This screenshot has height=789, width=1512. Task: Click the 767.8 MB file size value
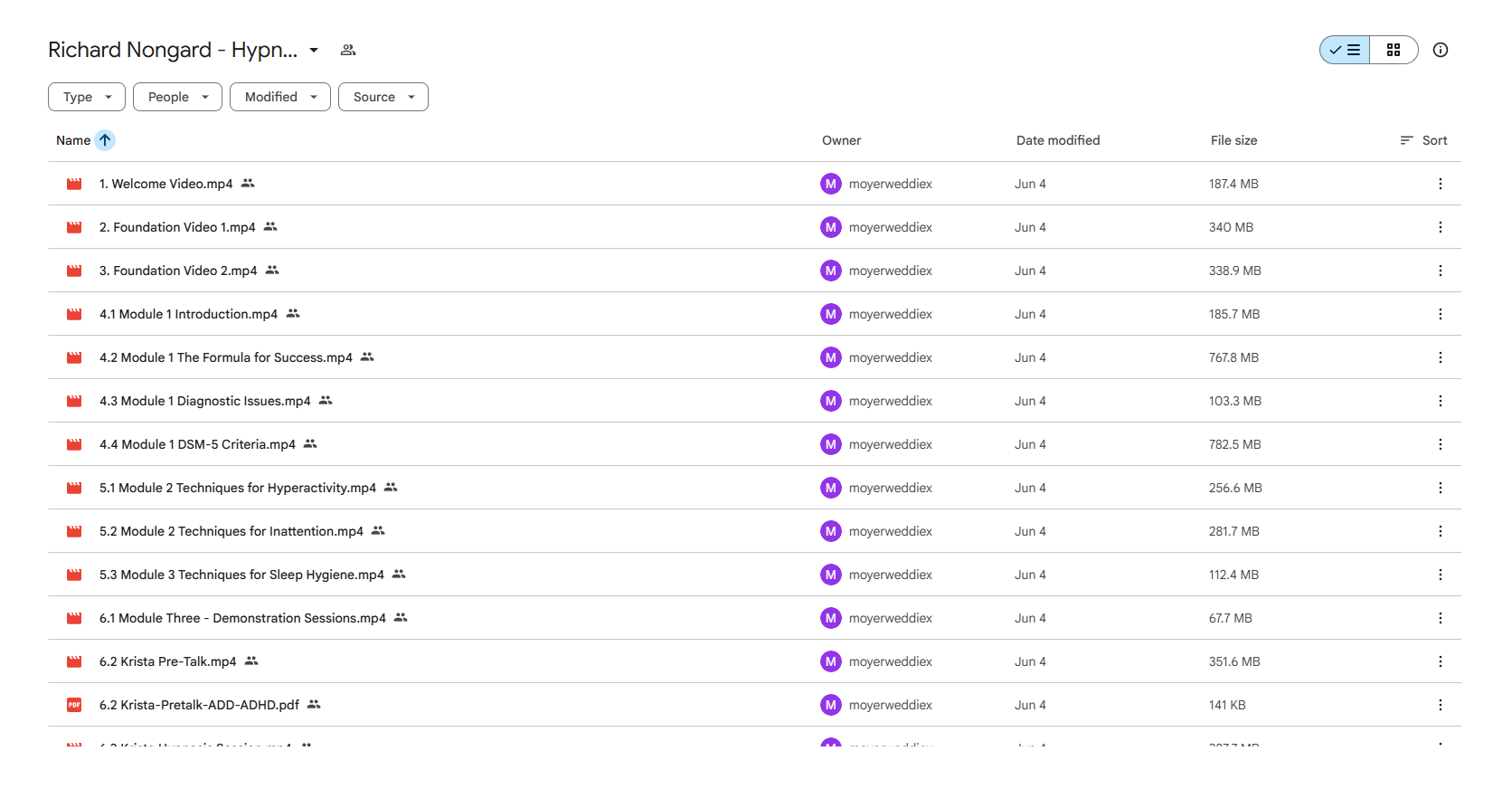pos(1233,357)
